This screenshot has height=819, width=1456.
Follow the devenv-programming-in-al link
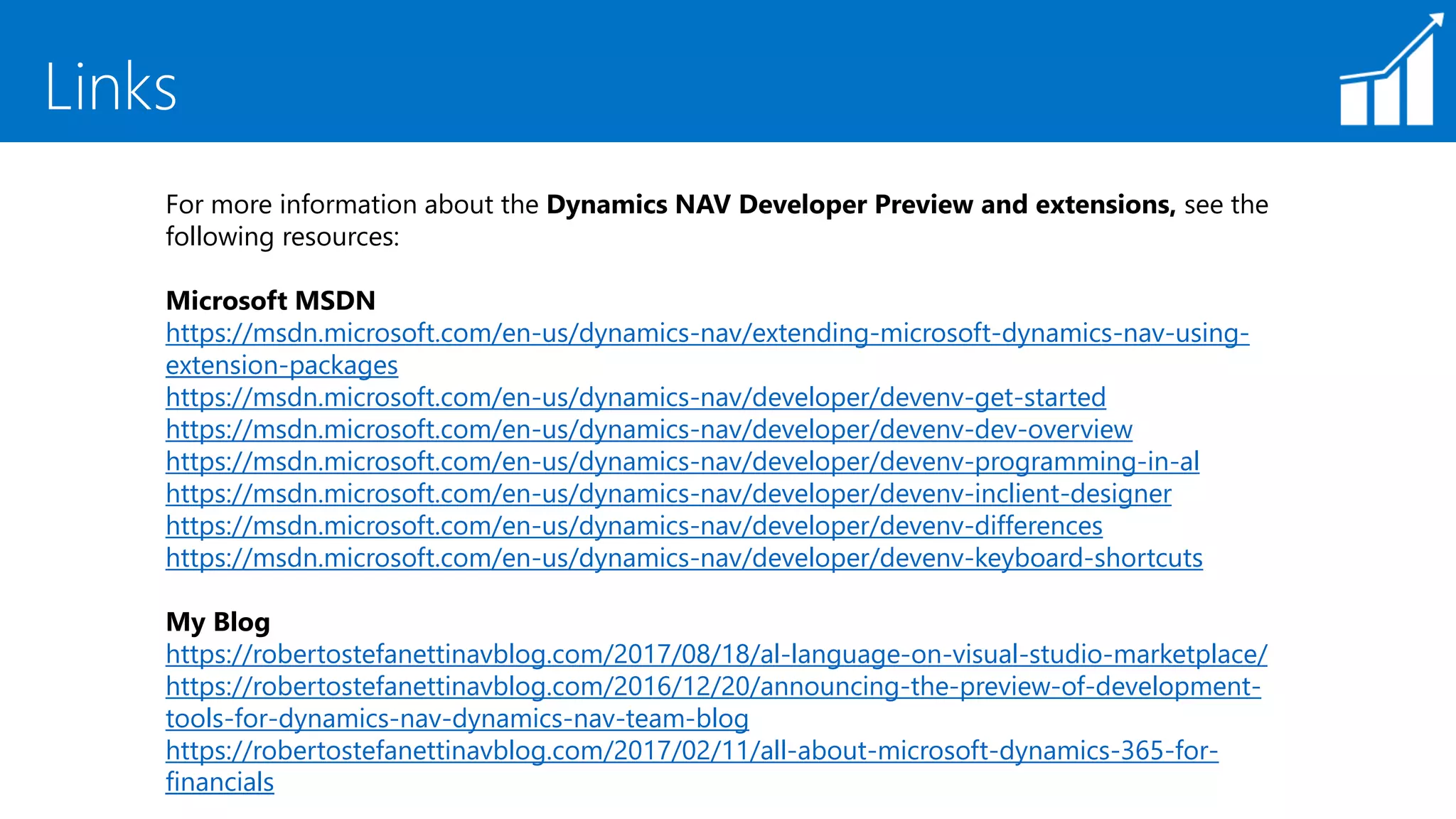coord(682,461)
